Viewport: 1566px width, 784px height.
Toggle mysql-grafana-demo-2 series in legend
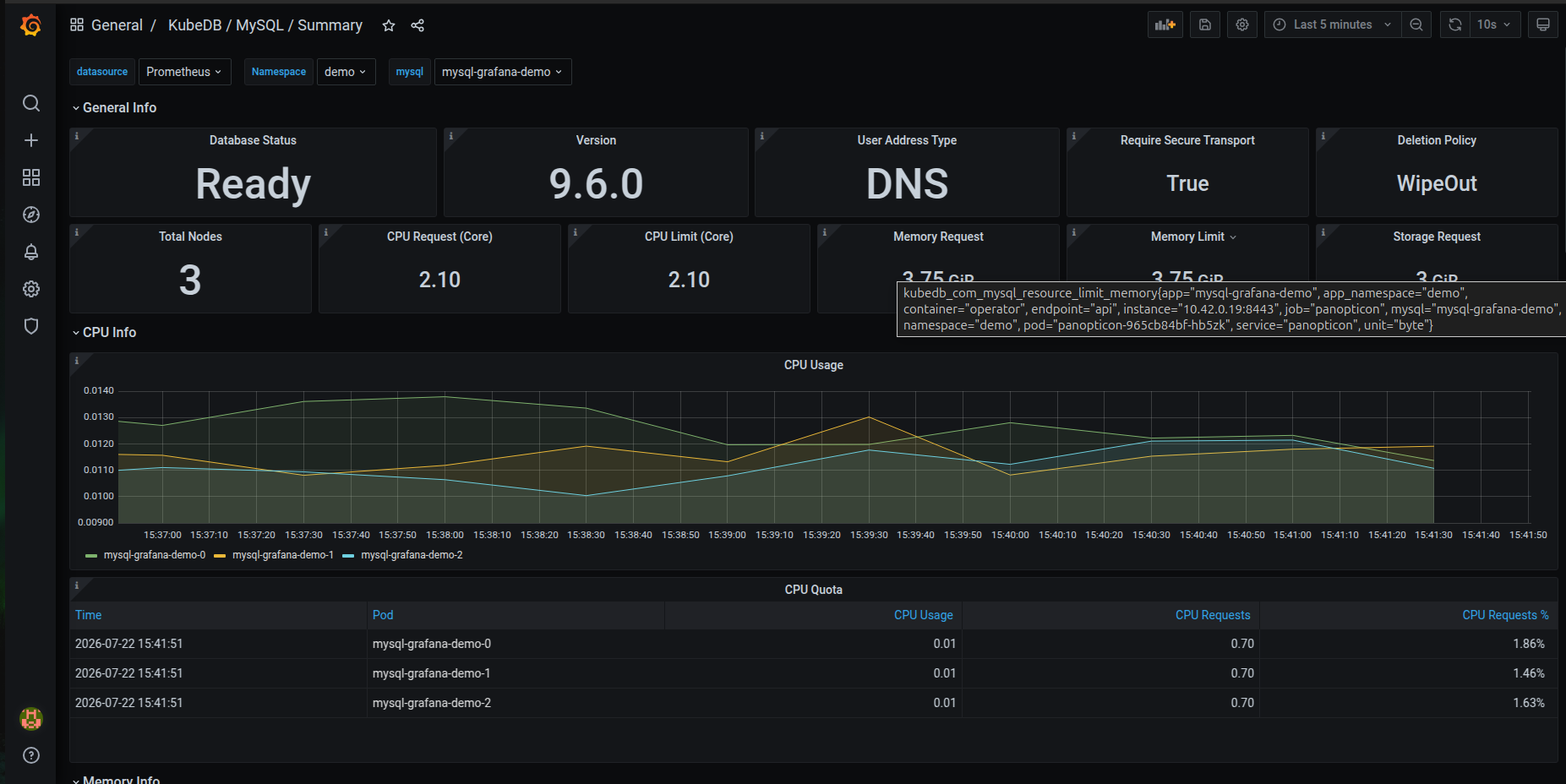[x=412, y=555]
